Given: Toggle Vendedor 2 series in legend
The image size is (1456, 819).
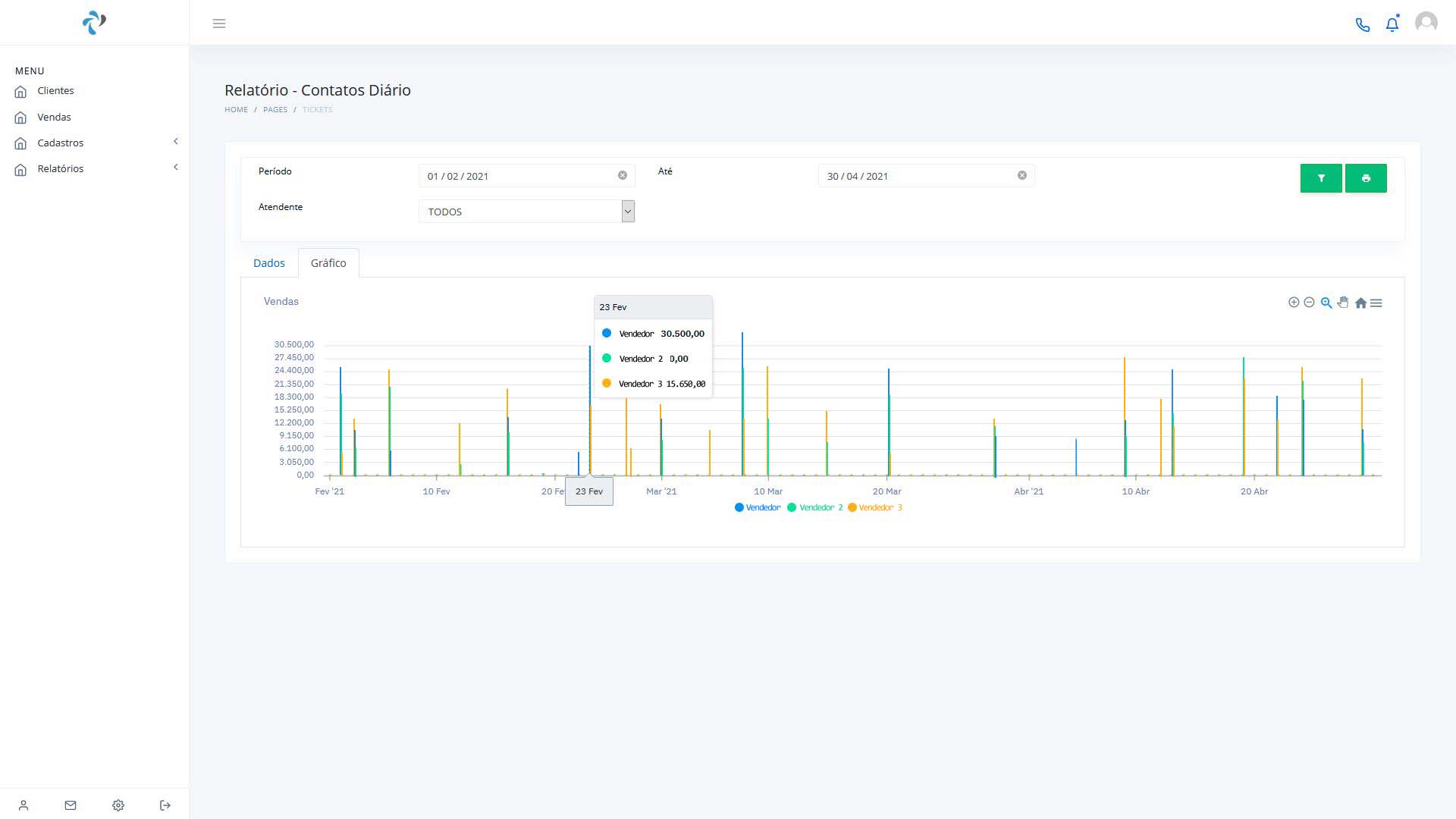Looking at the screenshot, I should (815, 507).
